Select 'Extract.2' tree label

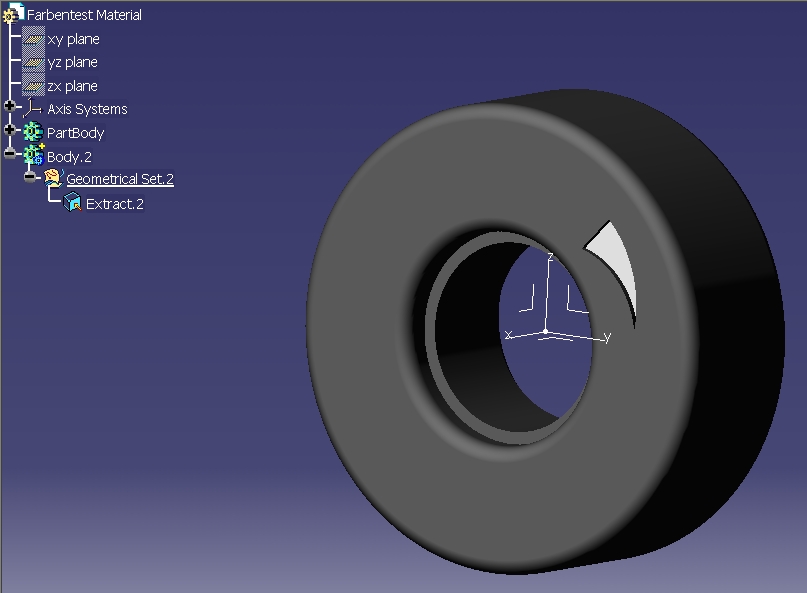point(115,204)
